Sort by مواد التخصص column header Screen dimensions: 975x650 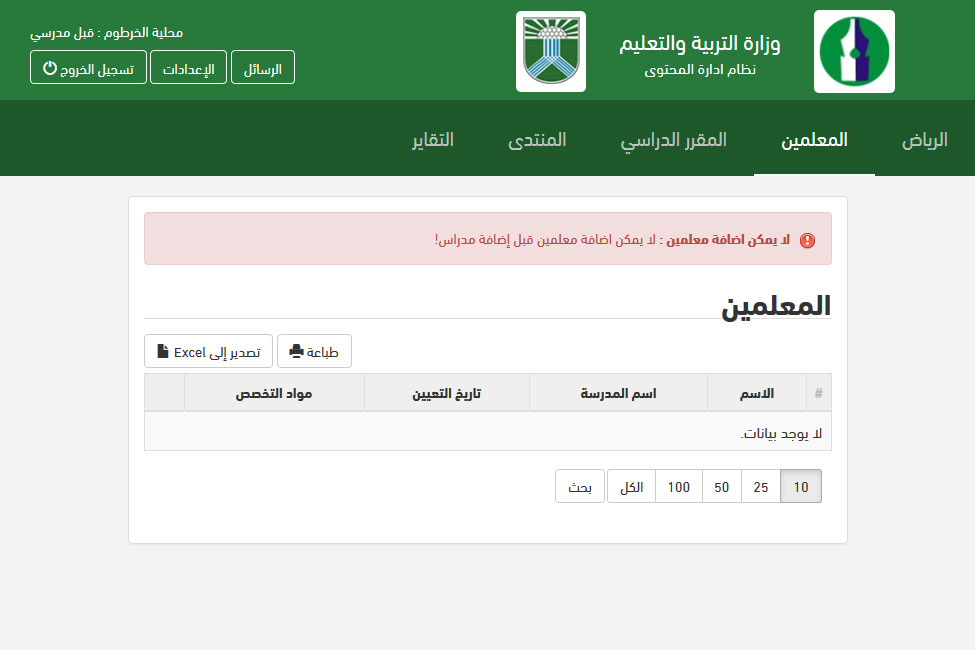(x=274, y=393)
